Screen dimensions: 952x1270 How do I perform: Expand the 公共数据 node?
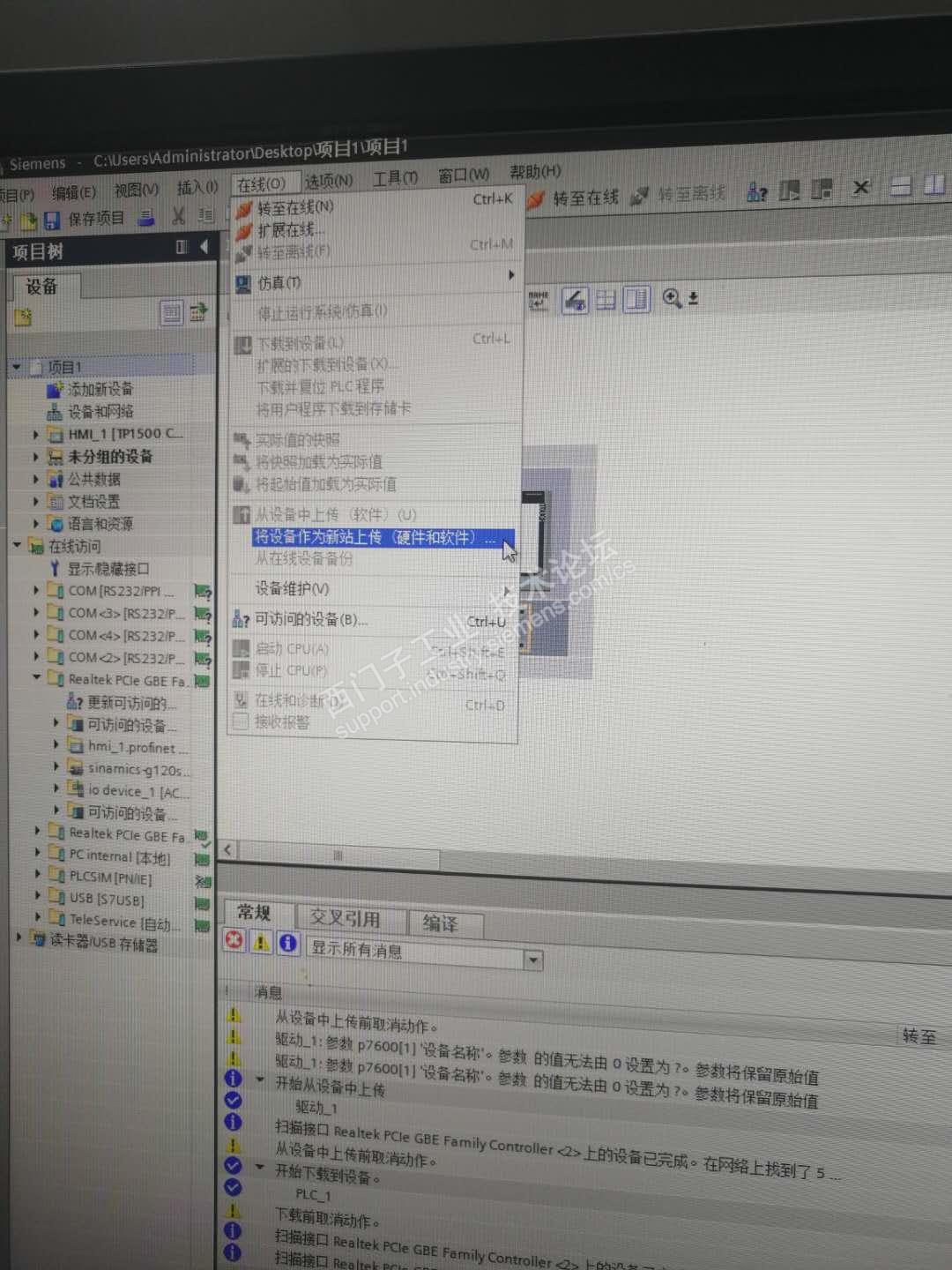pyautogui.click(x=36, y=479)
